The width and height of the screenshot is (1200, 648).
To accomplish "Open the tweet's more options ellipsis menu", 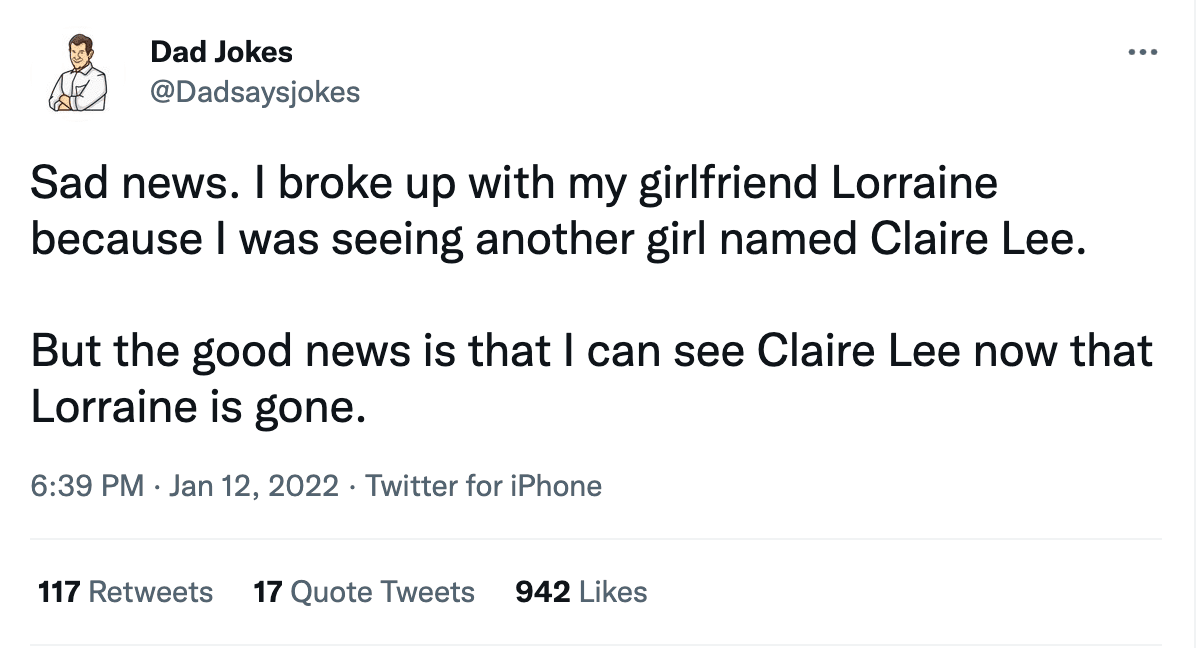I will 1142,51.
